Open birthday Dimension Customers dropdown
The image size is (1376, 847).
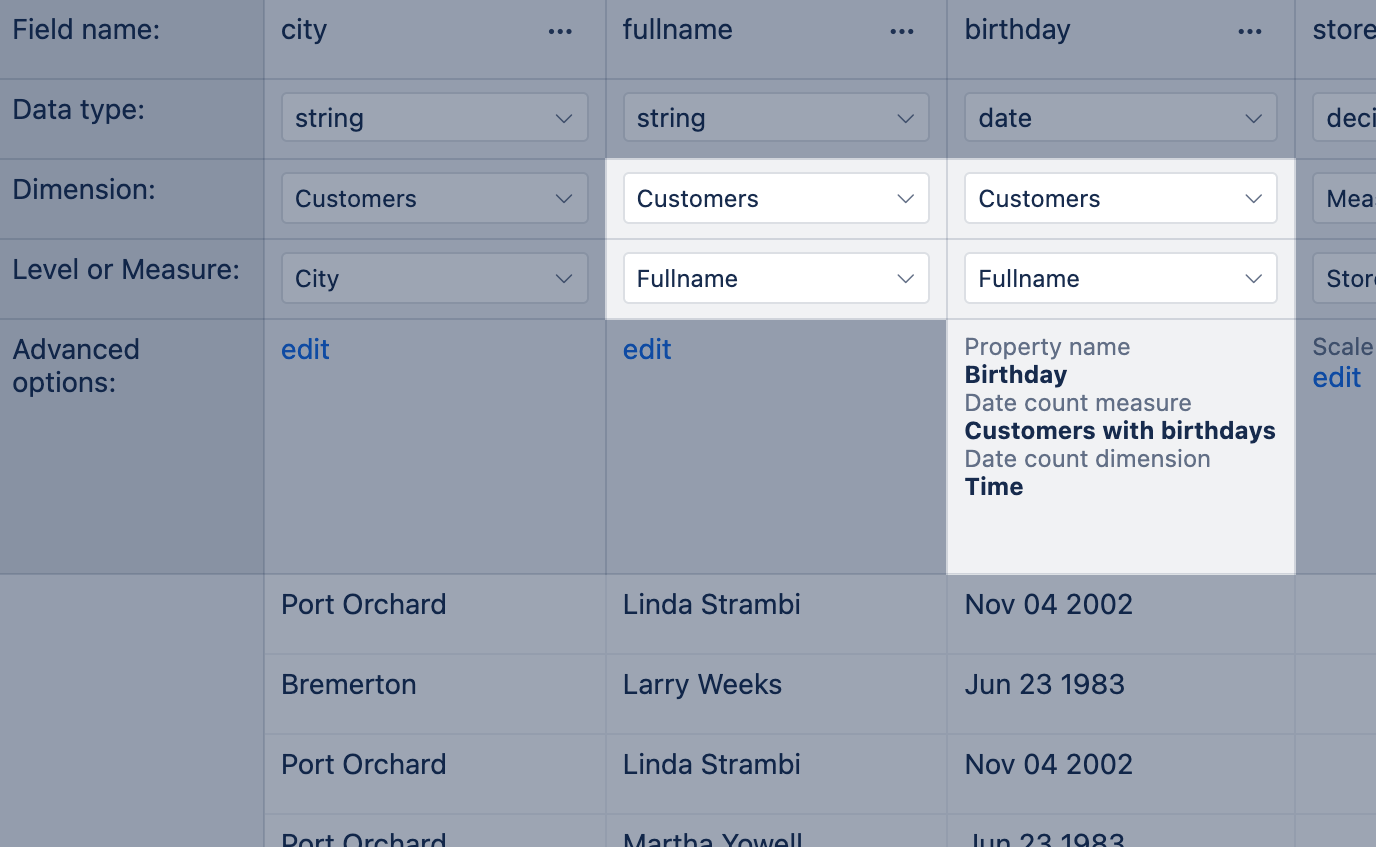click(1120, 198)
